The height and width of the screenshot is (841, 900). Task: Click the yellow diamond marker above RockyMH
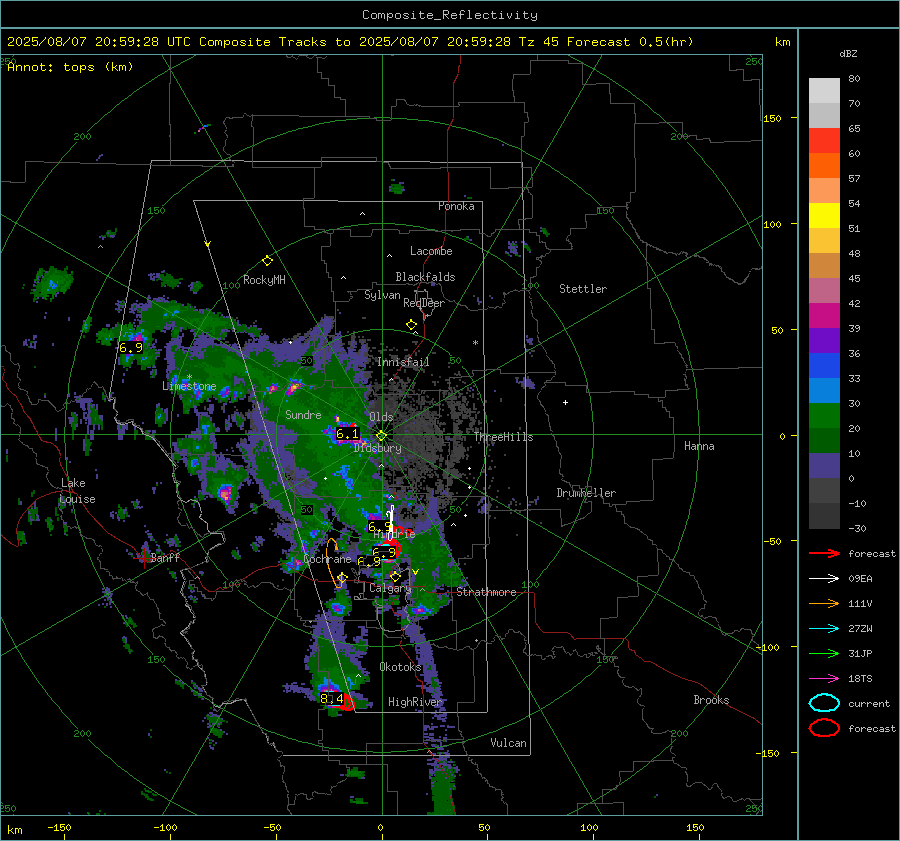tap(267, 261)
